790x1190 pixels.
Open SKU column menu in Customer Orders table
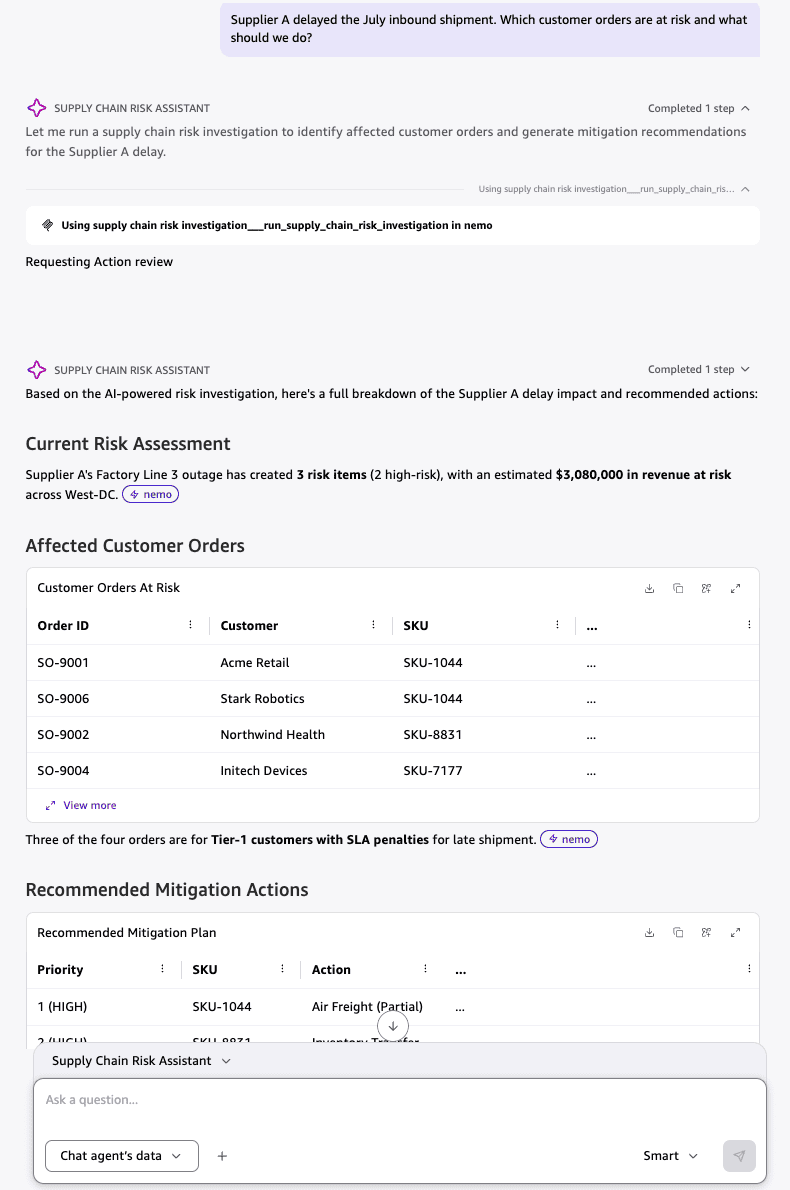click(x=557, y=625)
